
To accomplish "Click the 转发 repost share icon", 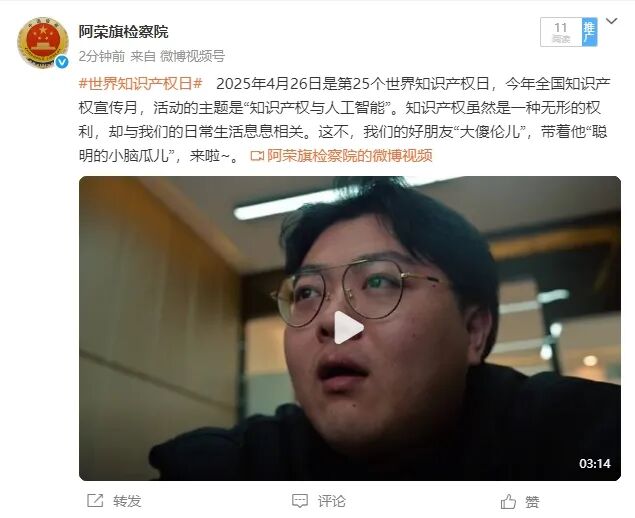I will click(x=95, y=501).
